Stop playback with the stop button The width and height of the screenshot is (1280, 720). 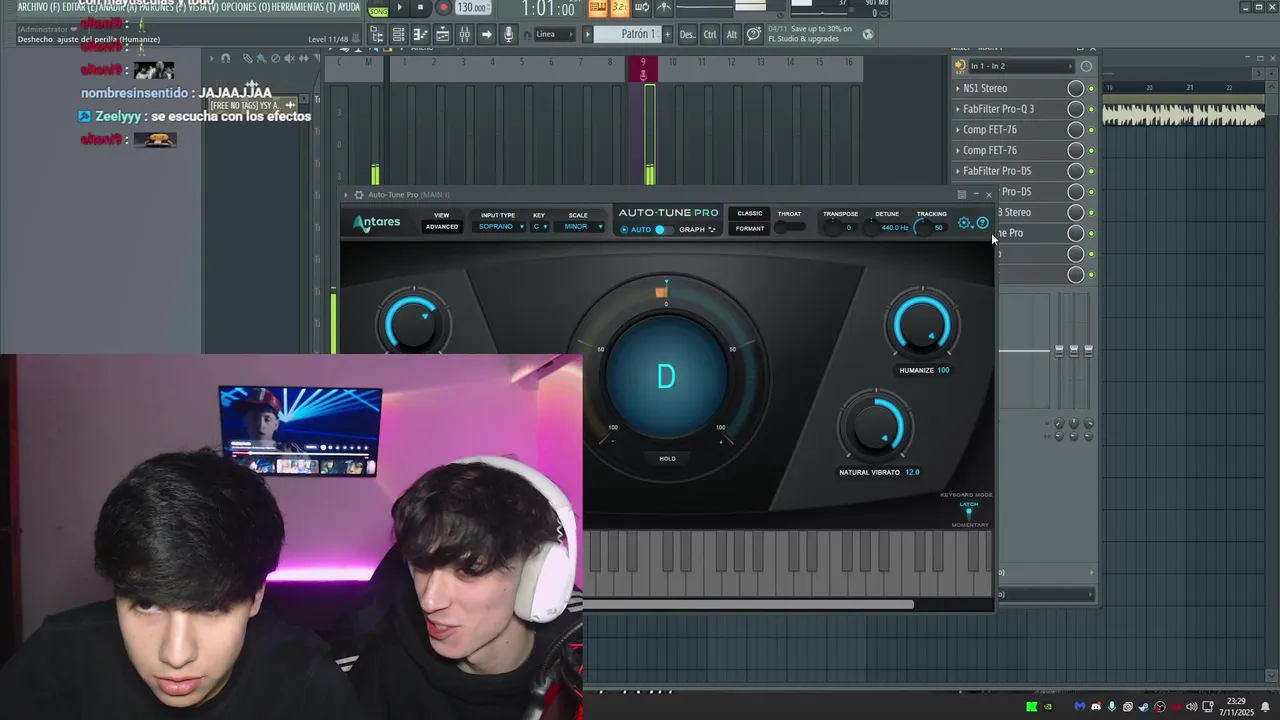pyautogui.click(x=420, y=8)
